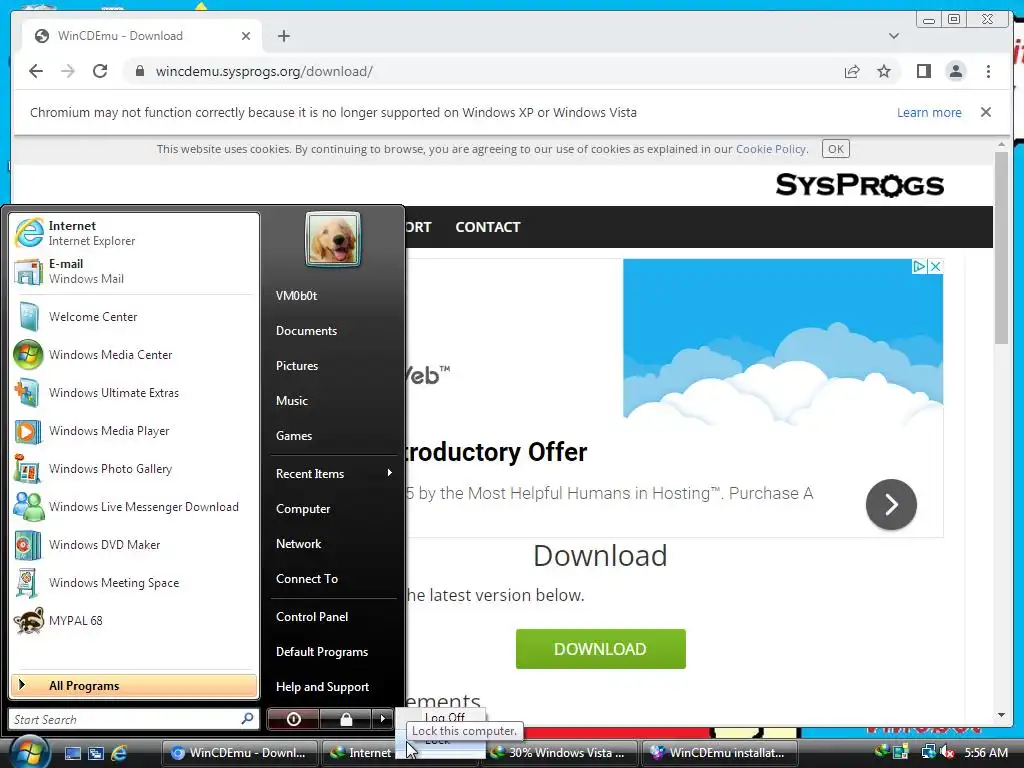Open Default Programs

click(322, 652)
